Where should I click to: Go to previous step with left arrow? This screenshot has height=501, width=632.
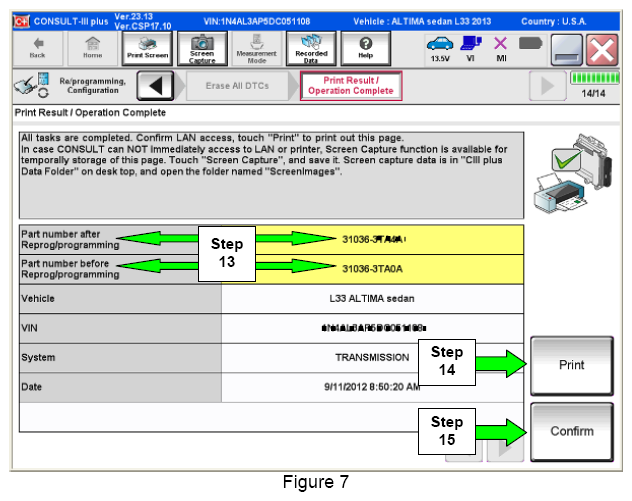156,86
